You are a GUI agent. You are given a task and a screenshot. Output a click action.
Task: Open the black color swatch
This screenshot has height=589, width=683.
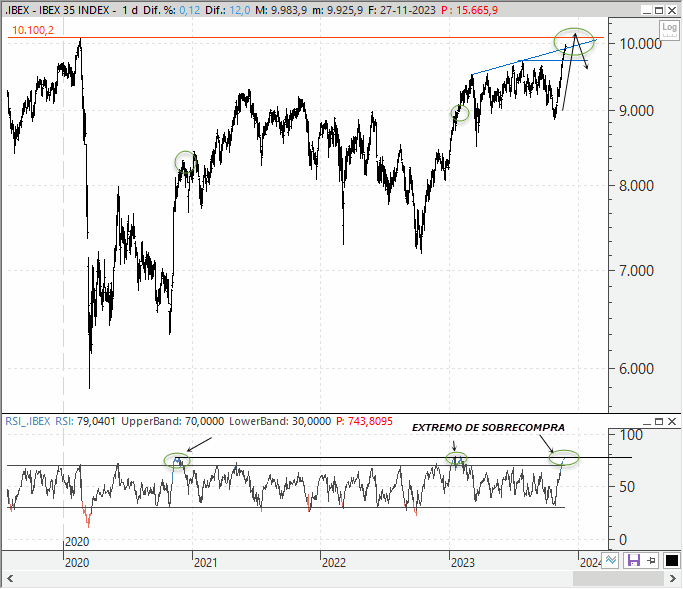click(671, 561)
